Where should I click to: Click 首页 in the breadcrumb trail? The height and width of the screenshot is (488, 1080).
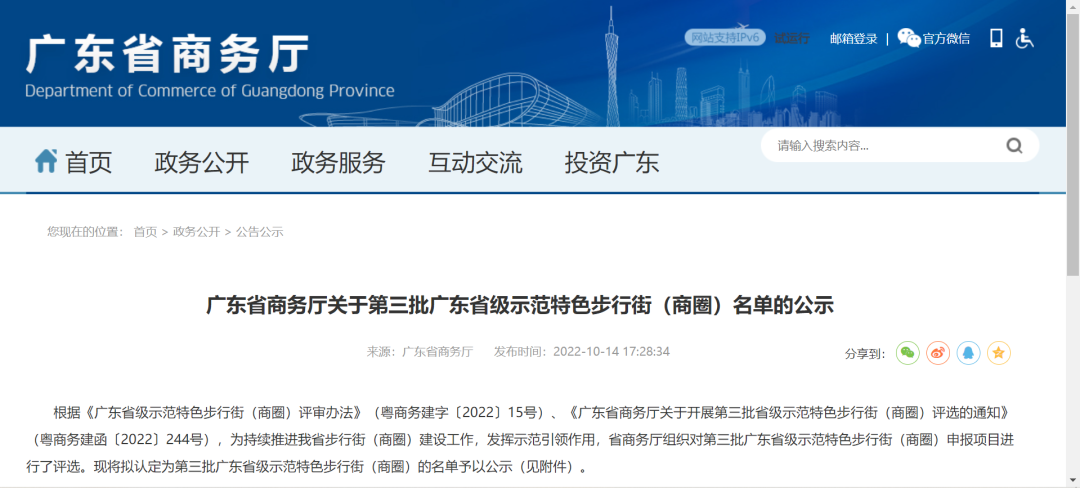pyautogui.click(x=145, y=232)
